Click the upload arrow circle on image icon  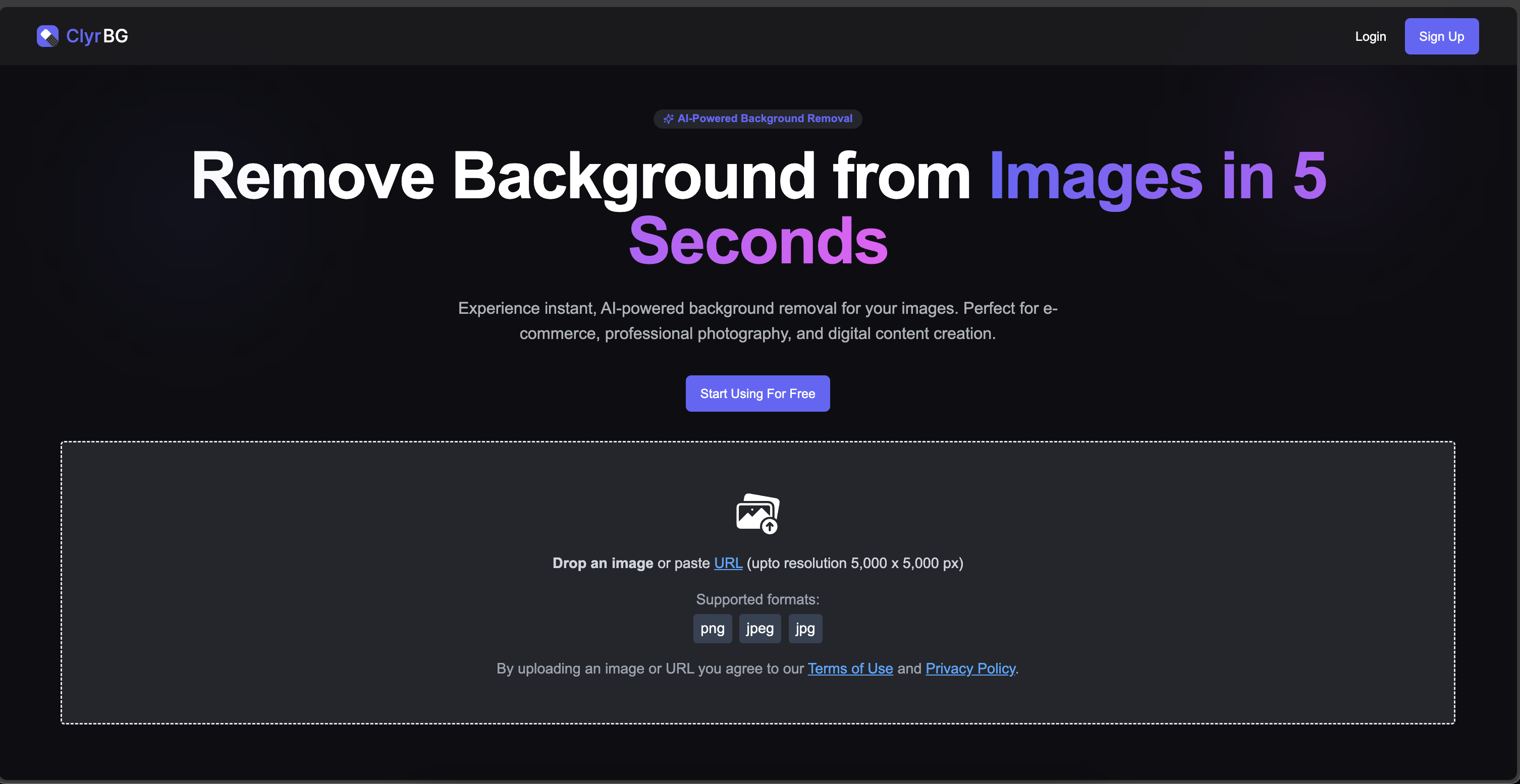pos(770,526)
